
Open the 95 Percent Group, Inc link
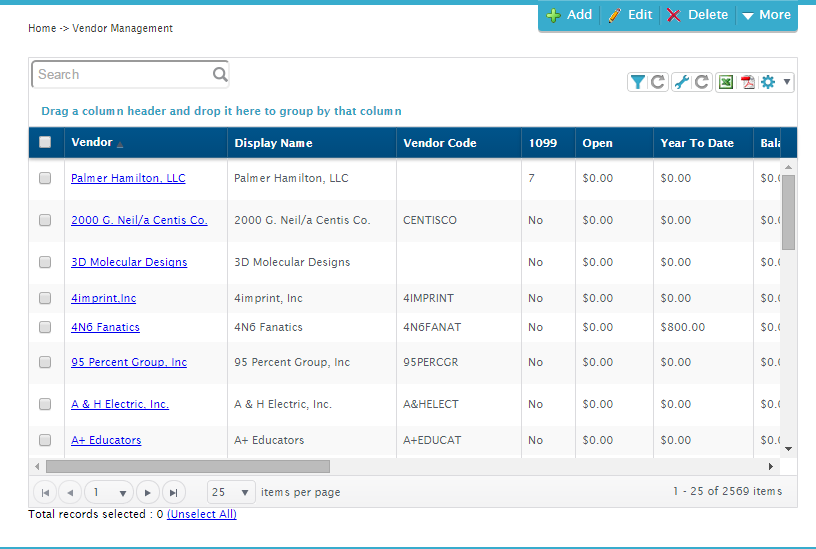(x=129, y=362)
